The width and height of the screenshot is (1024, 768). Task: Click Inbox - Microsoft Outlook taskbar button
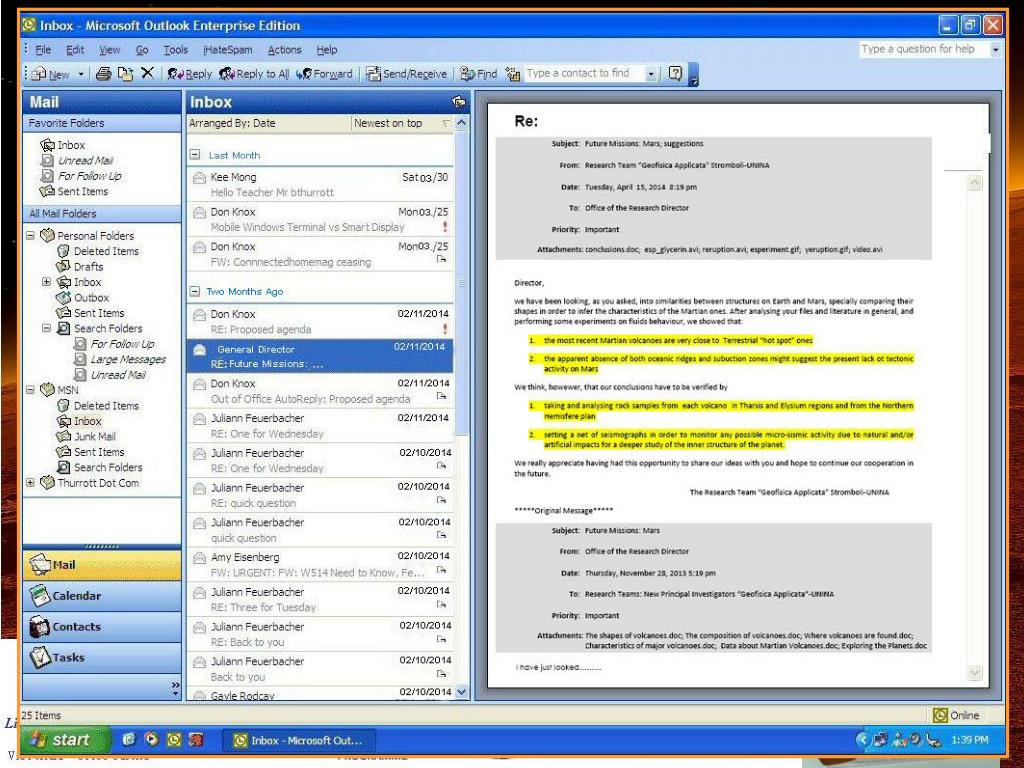tap(299, 740)
